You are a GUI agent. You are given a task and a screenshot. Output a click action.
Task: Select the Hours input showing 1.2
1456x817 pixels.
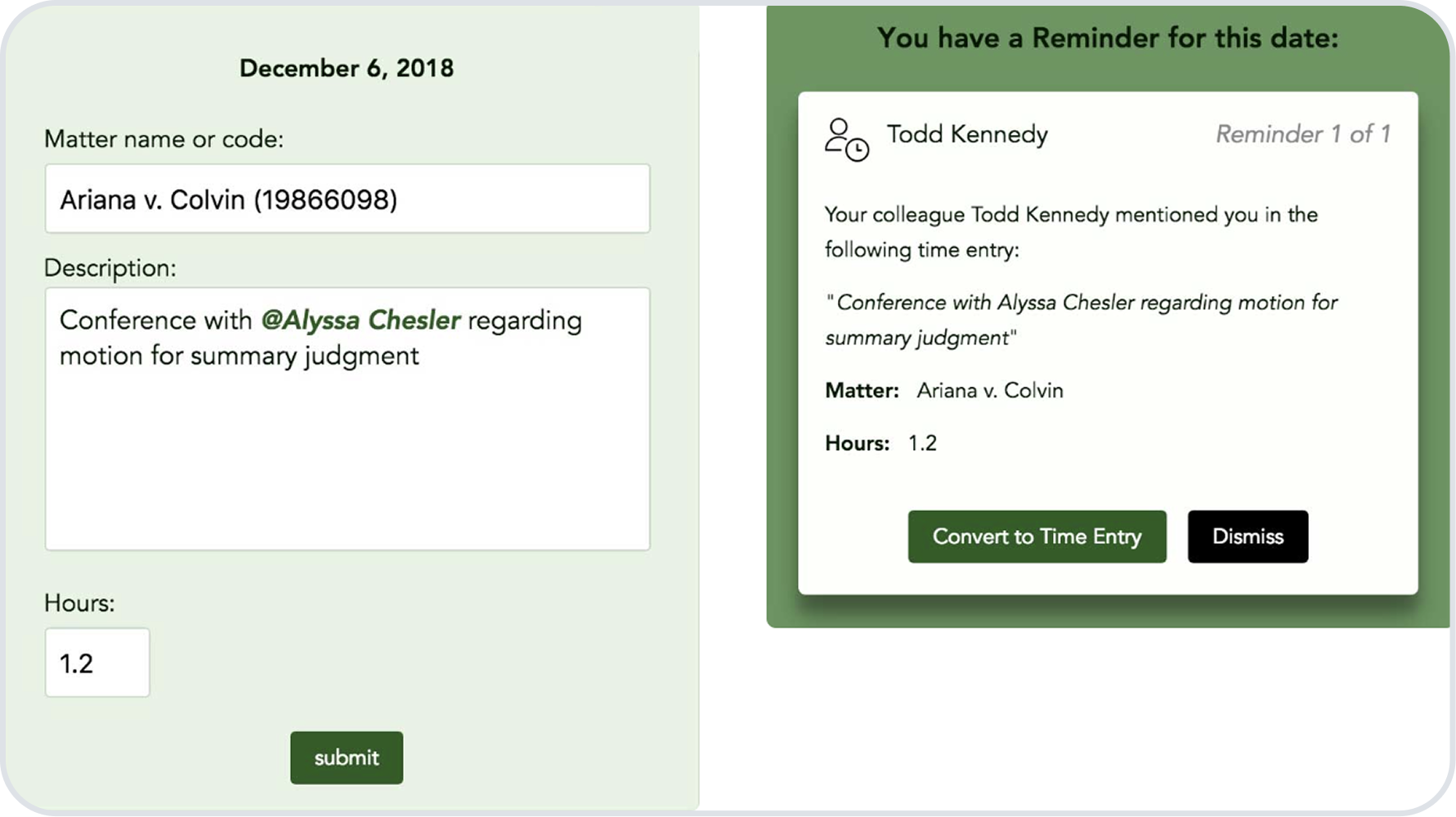pos(96,662)
